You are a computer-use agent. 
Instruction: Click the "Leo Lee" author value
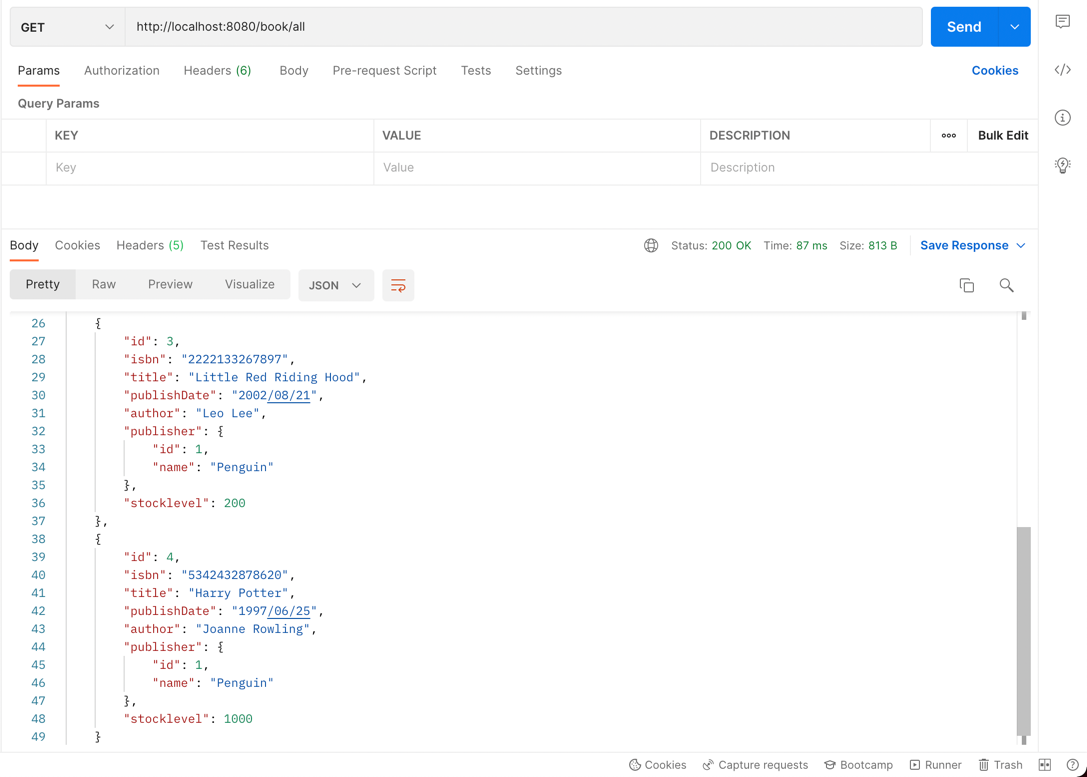pyautogui.click(x=228, y=413)
